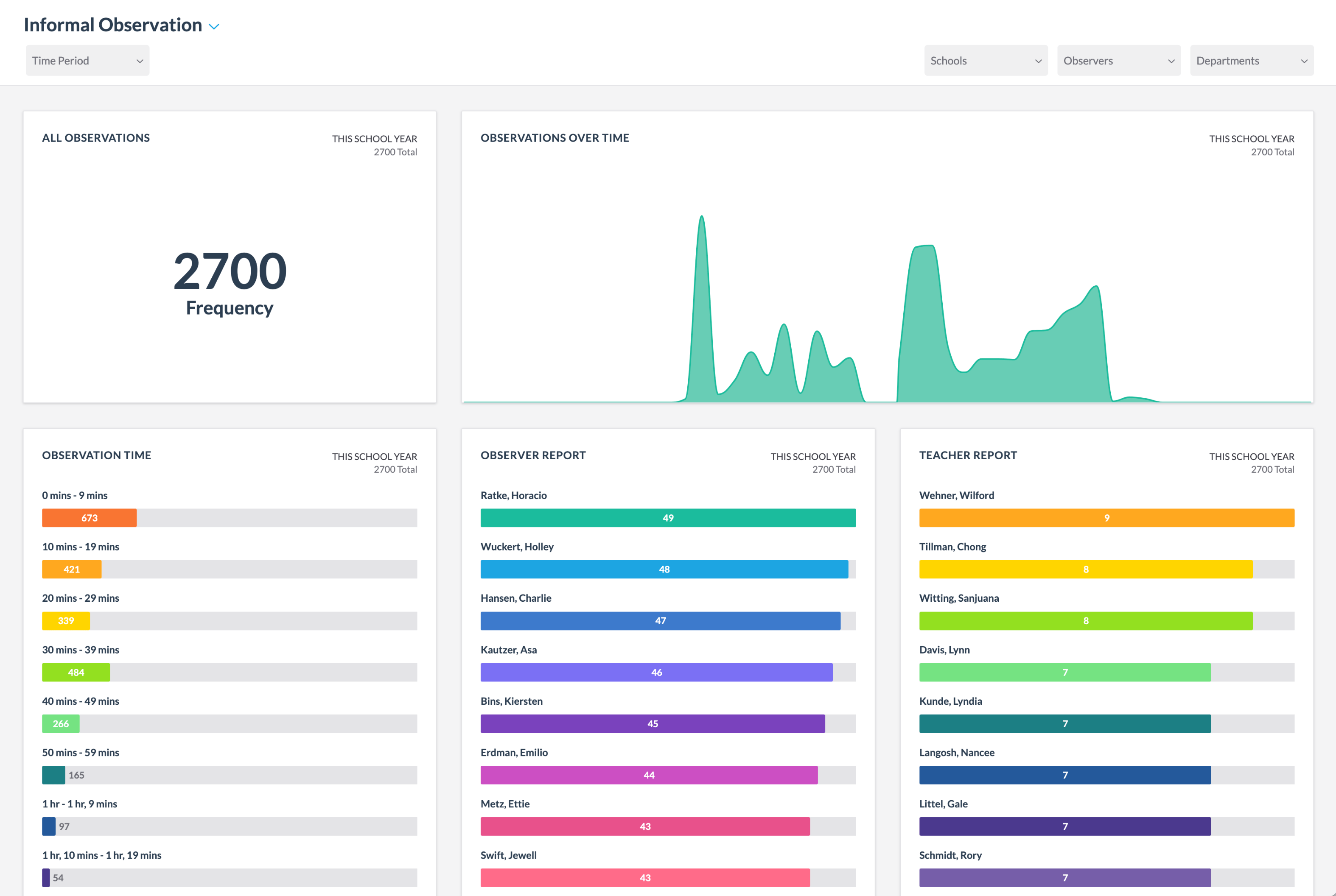Viewport: 1336px width, 896px height.
Task: Expand the Informal Observation title chevron
Action: click(x=214, y=26)
